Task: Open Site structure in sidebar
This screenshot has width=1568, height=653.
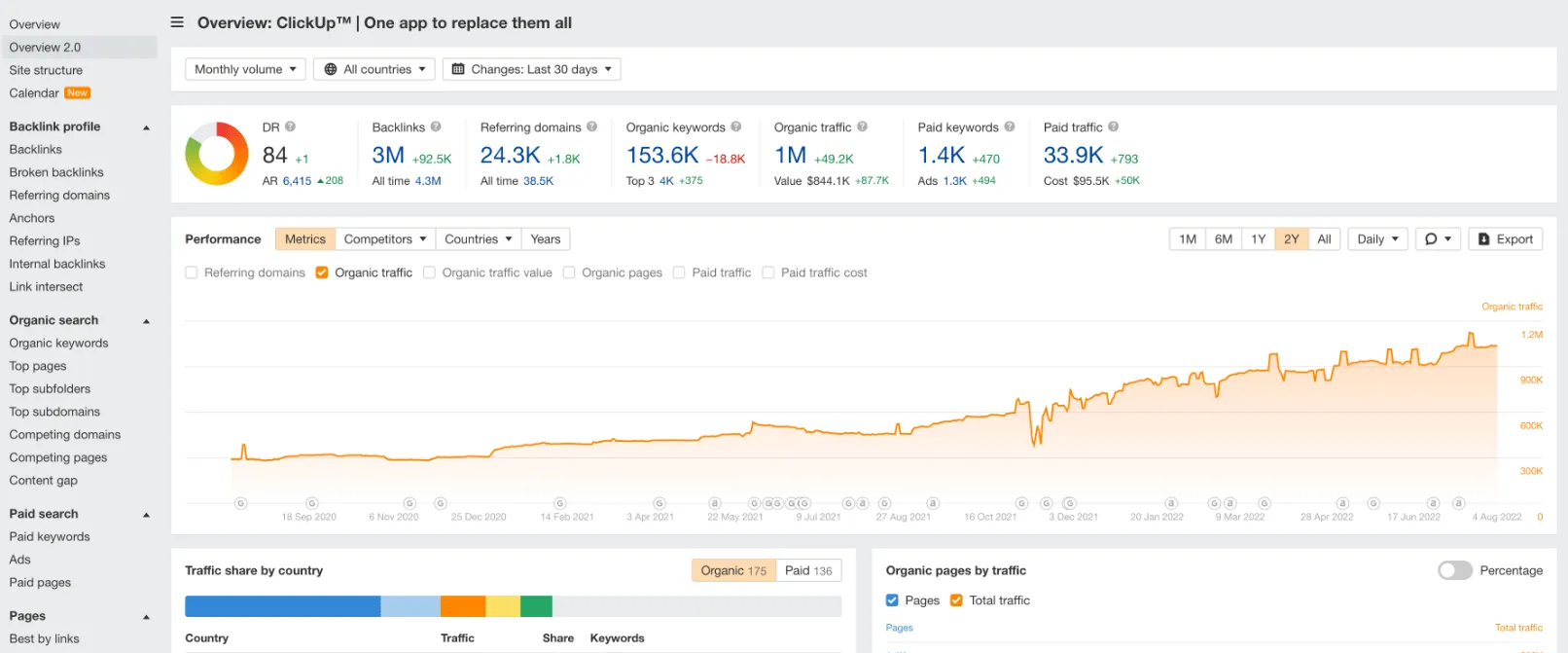Action: click(46, 70)
